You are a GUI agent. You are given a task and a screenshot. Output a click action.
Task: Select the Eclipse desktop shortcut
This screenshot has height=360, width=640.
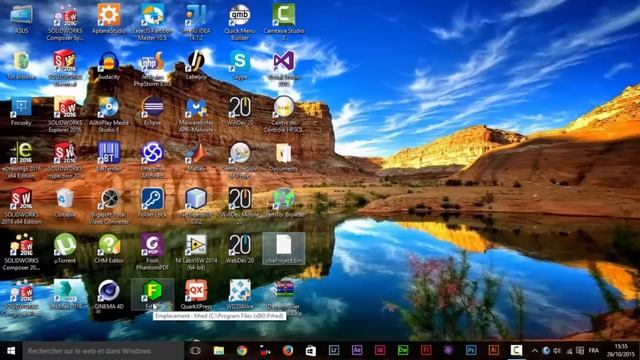point(152,111)
